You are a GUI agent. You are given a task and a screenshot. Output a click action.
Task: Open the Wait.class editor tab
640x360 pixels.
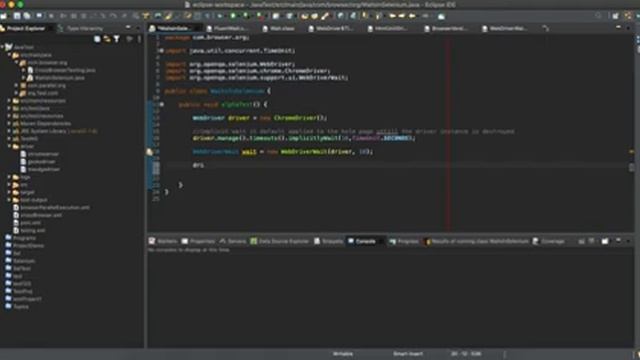coord(279,29)
